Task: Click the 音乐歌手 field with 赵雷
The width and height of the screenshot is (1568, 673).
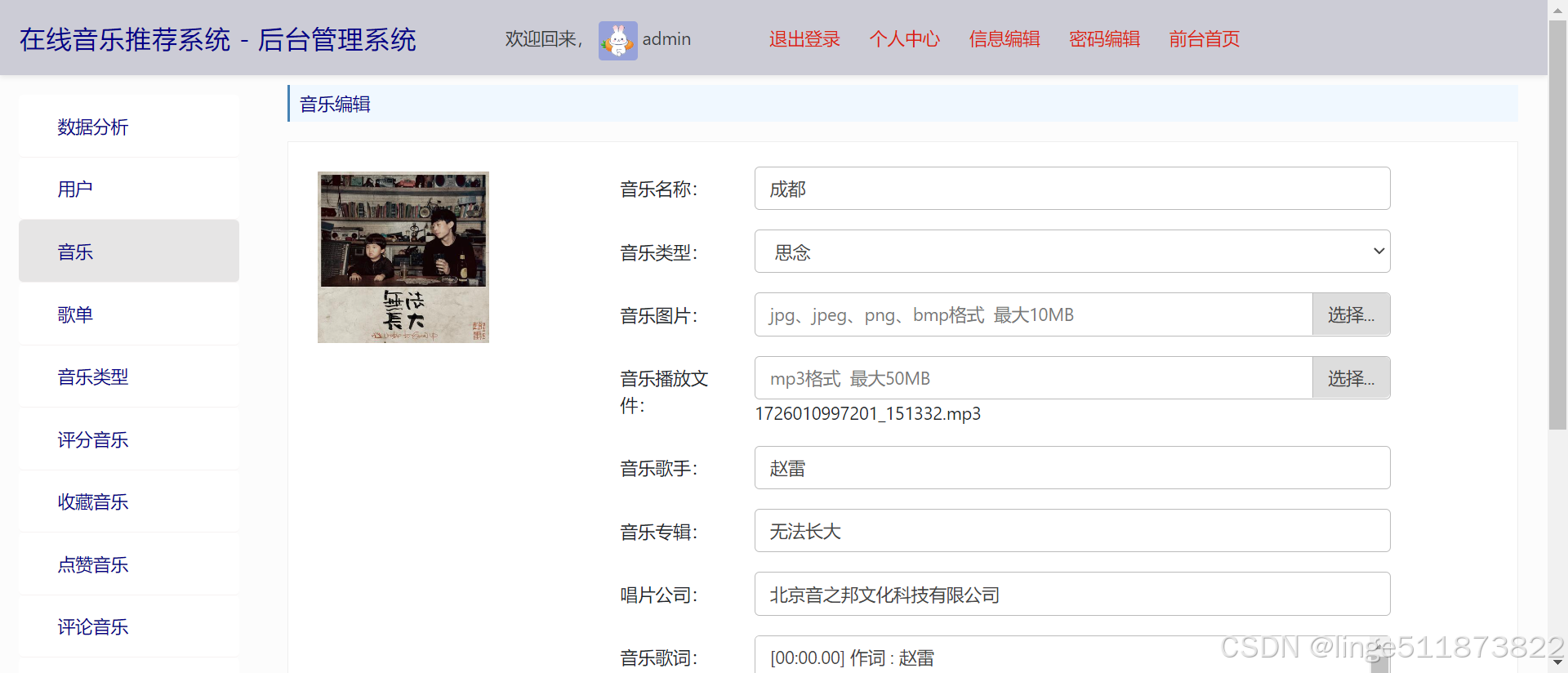Action: (x=1072, y=468)
